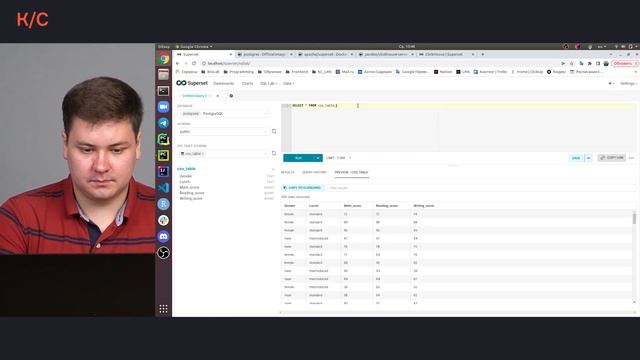Switch to the Query History tab
Viewport: 640px width, 360px height.
tap(314, 172)
